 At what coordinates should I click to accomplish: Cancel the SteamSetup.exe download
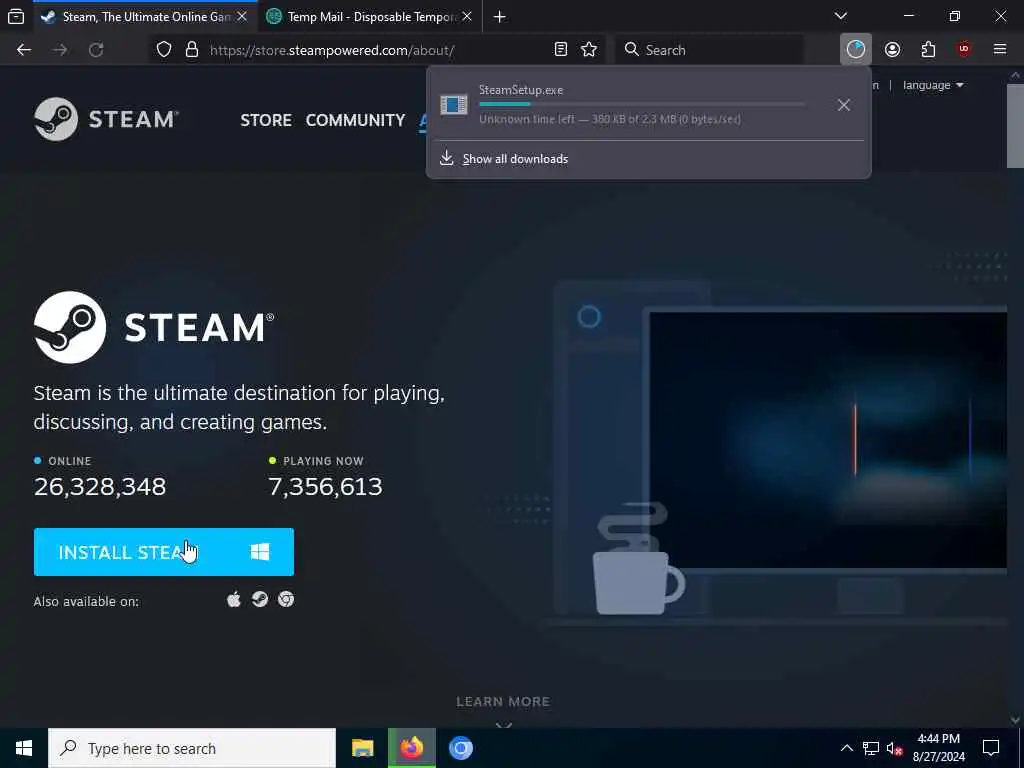pos(844,105)
